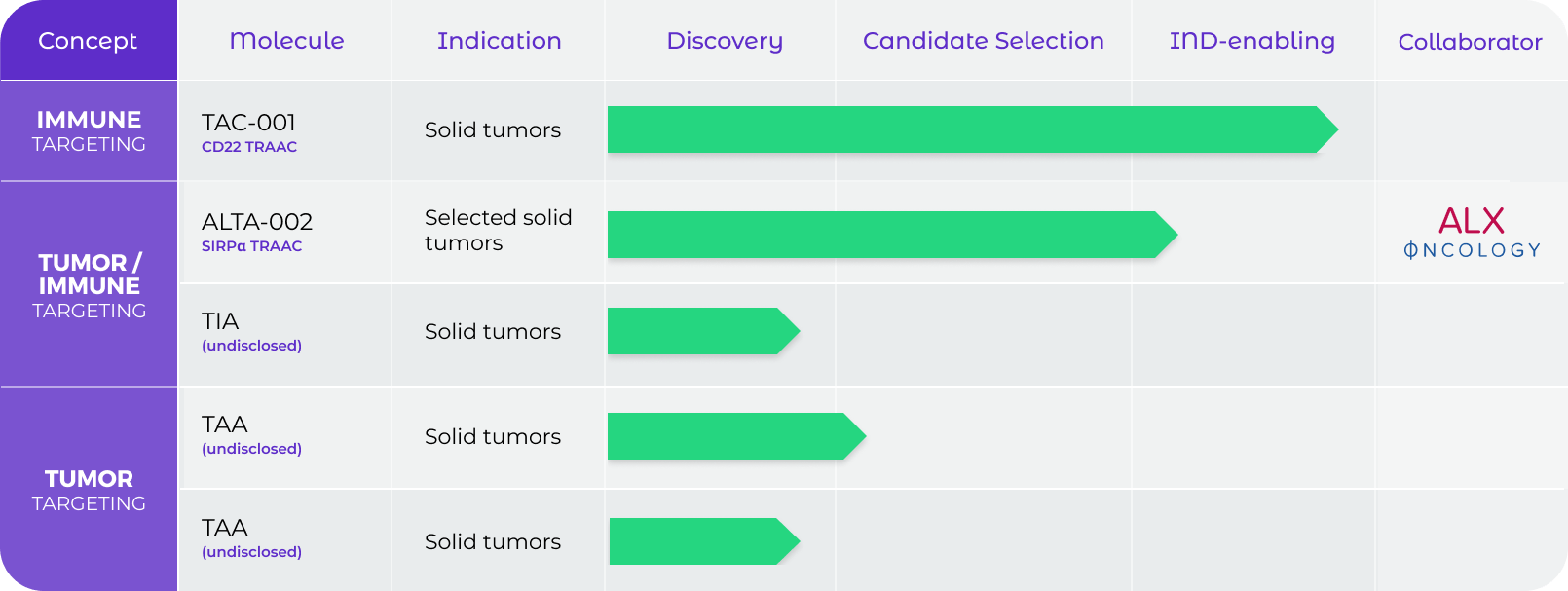The width and height of the screenshot is (1568, 591).
Task: Click the Collaborator column header
Action: (1470, 42)
